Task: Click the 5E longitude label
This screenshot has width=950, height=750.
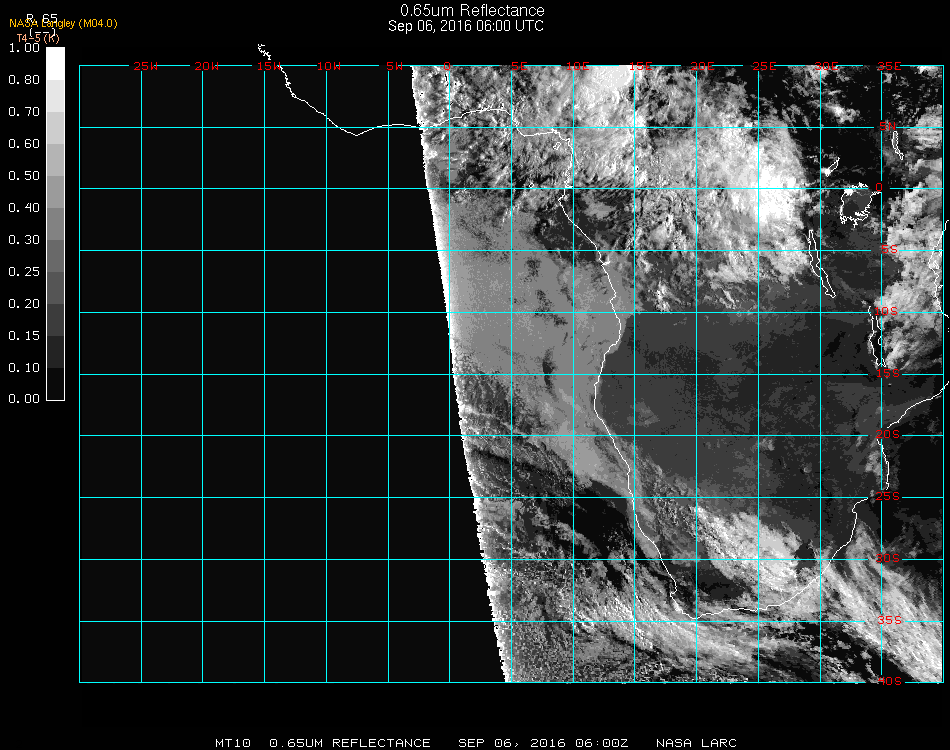Action: 519,66
